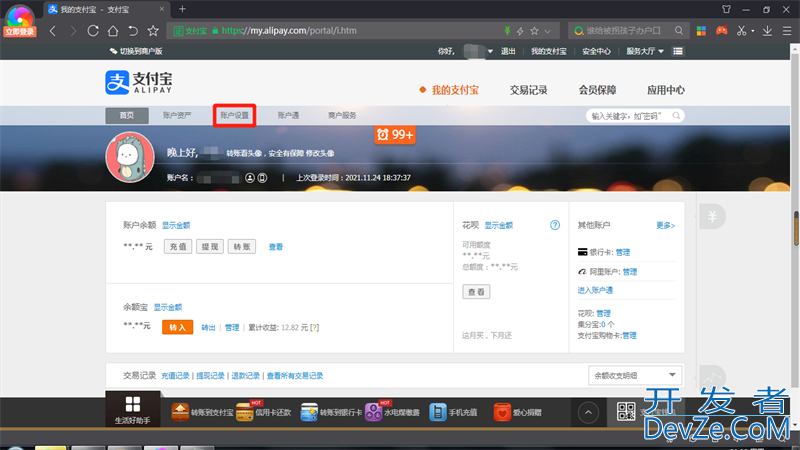
Task: Click the green Yen icon in address bar
Action: pos(507,31)
